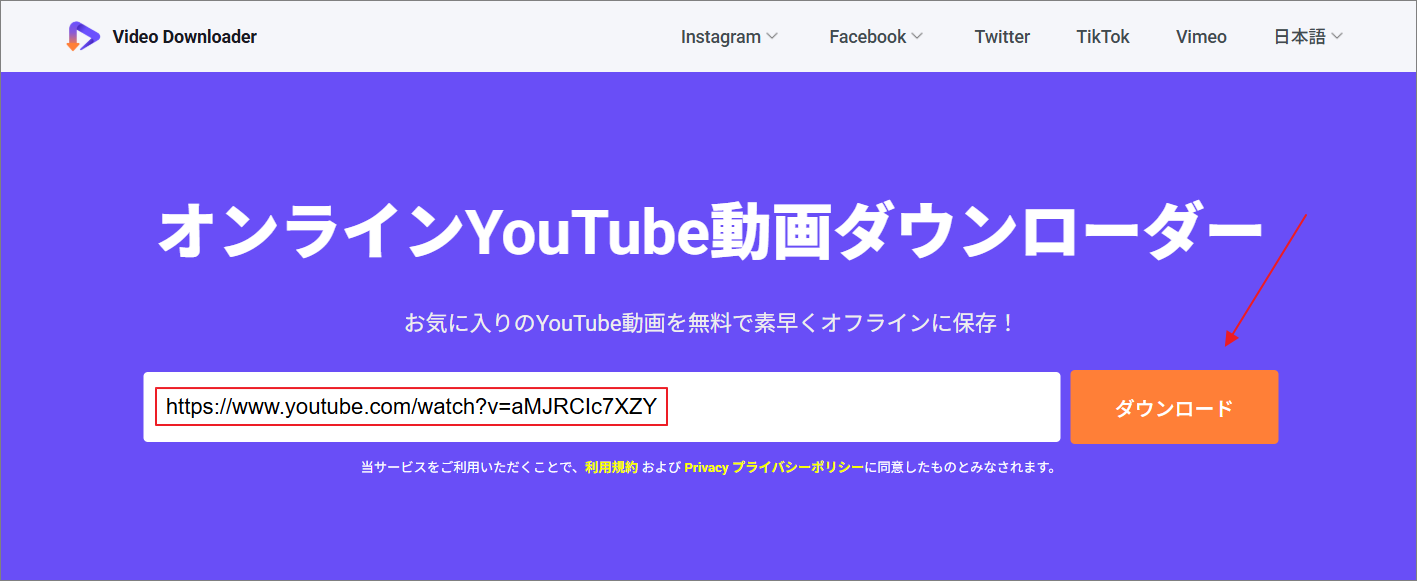The height and width of the screenshot is (581, 1417).
Task: Go to the Vimeo downloader page
Action: tap(1201, 37)
